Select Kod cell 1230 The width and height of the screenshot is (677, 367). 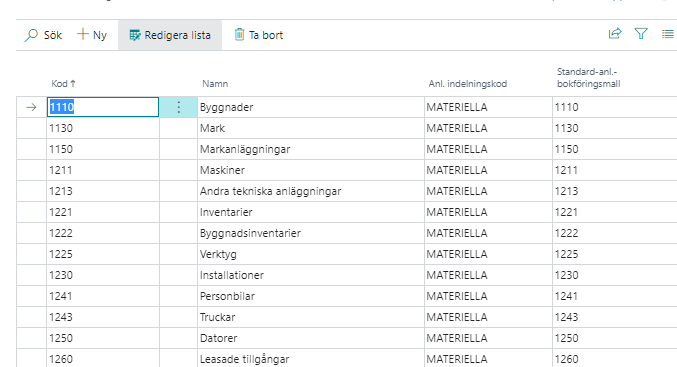pos(103,275)
